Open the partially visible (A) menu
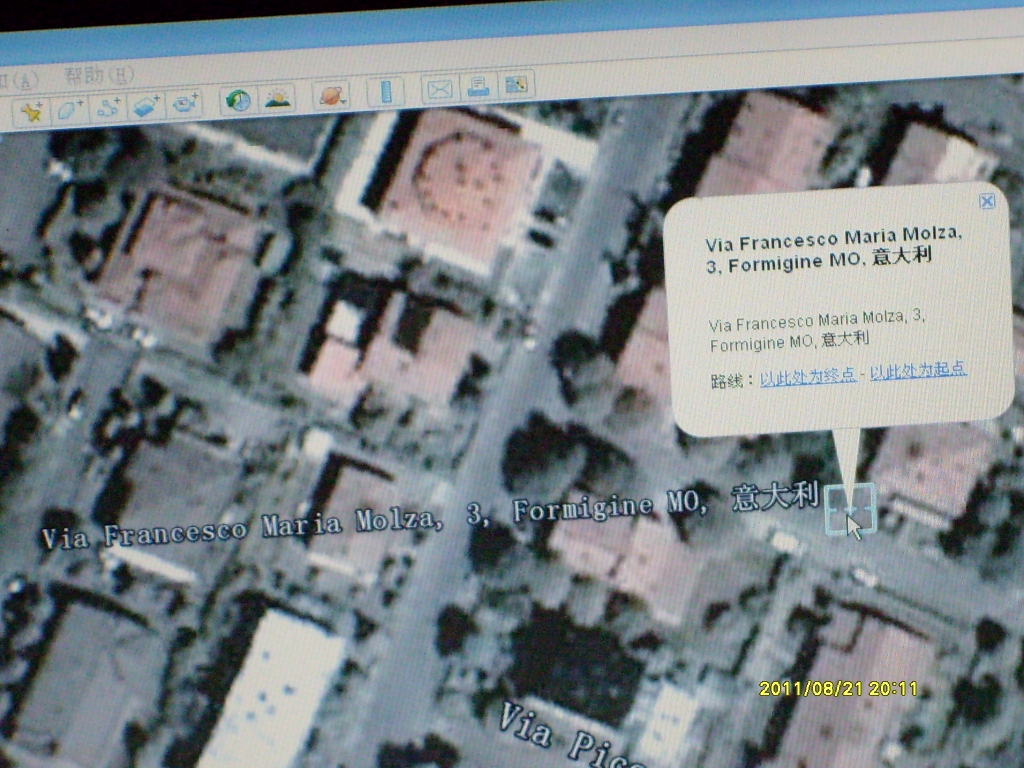Image resolution: width=1024 pixels, height=768 pixels. click(x=20, y=80)
